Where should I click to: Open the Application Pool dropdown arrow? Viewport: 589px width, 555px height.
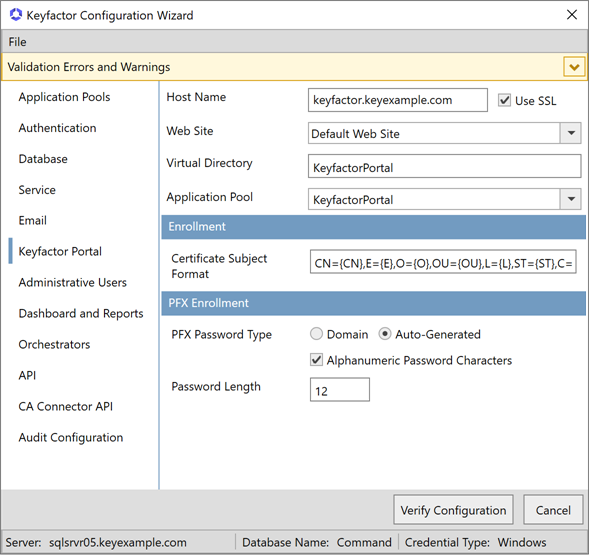click(x=571, y=199)
